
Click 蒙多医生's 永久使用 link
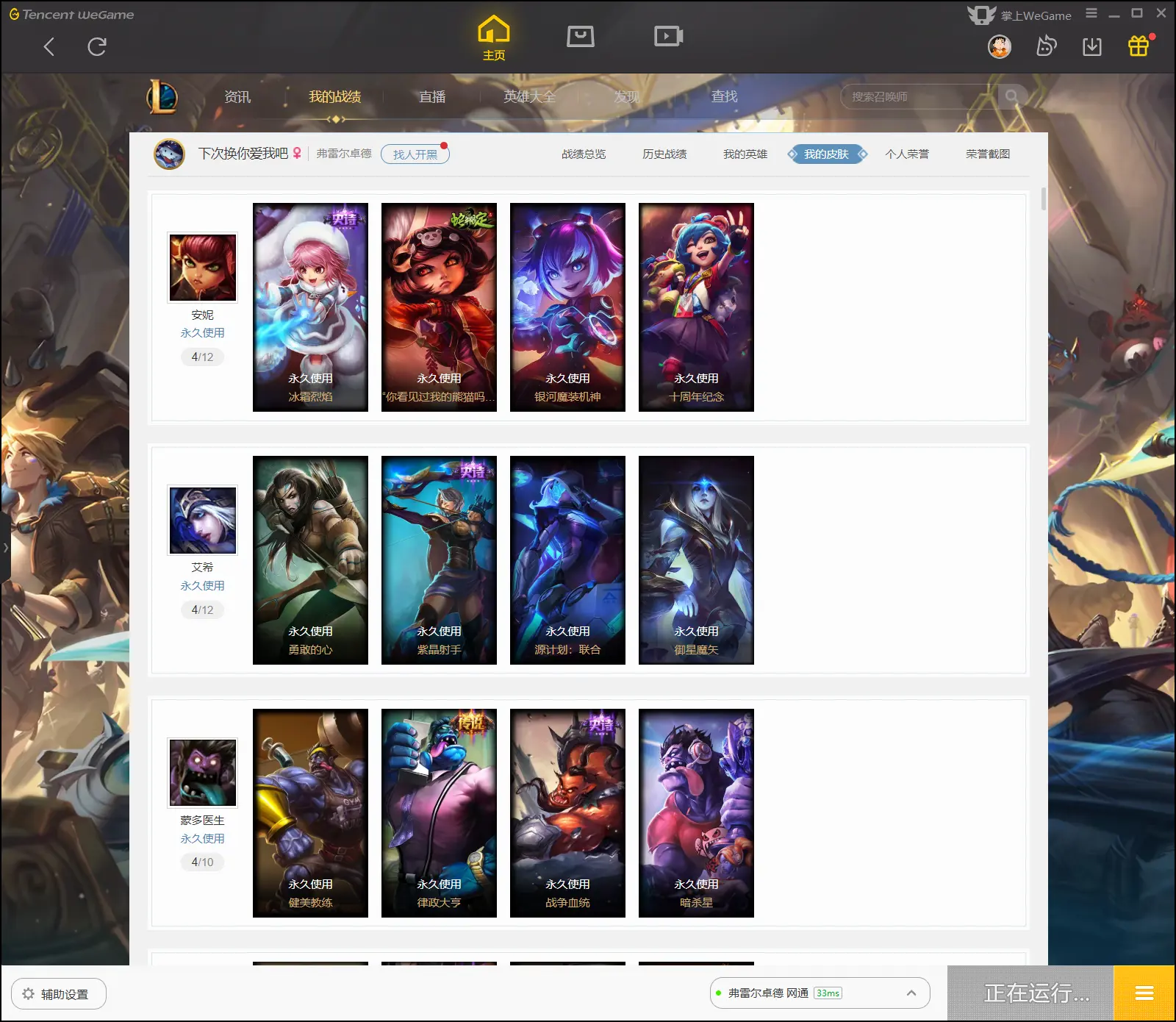[203, 839]
